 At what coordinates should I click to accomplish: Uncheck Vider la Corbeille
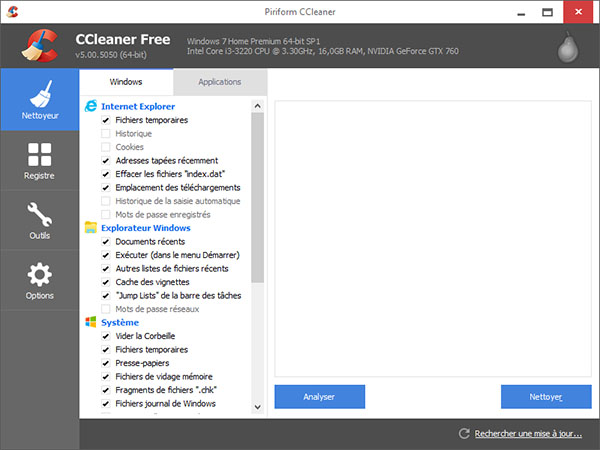(x=106, y=337)
